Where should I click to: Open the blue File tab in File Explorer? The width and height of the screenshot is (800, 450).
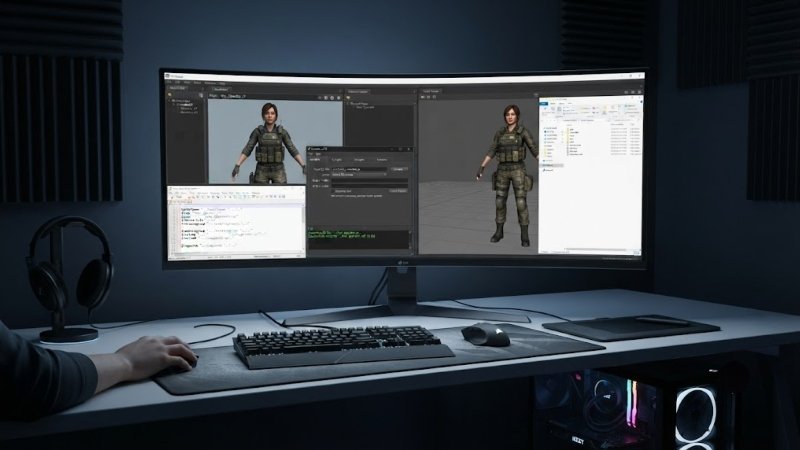544,104
